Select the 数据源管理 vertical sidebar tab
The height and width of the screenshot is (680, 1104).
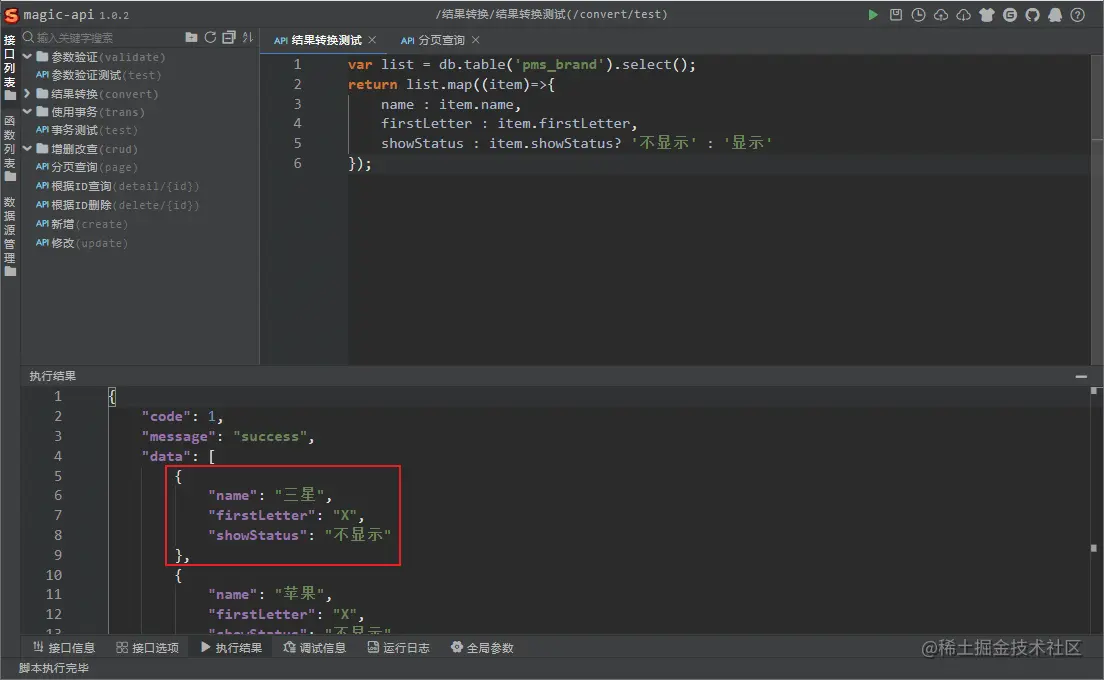[x=10, y=236]
